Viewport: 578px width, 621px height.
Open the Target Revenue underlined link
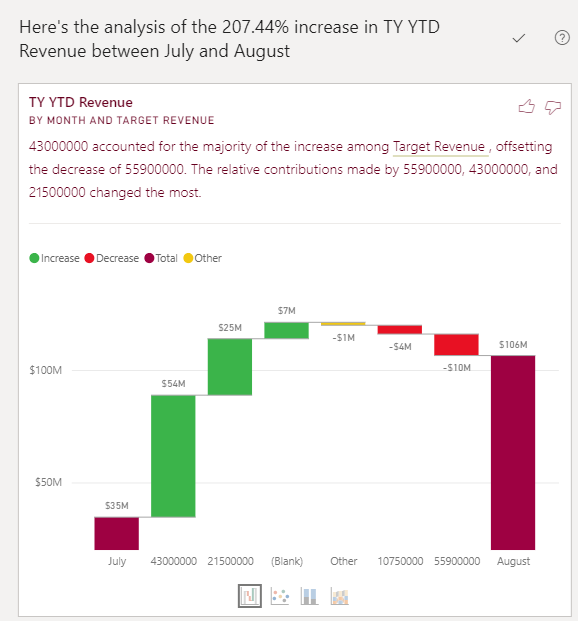point(439,147)
